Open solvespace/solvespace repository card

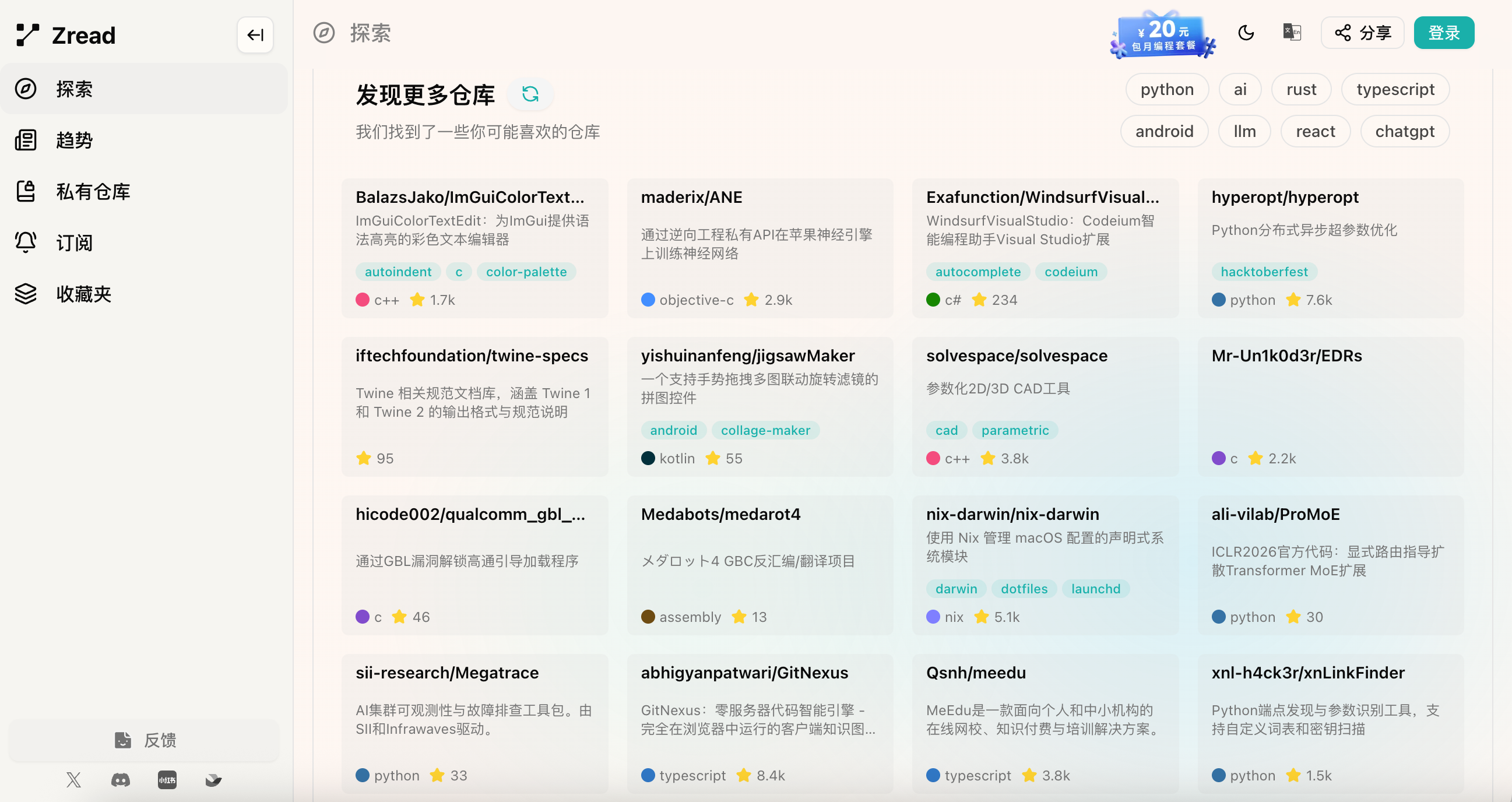click(x=1045, y=406)
